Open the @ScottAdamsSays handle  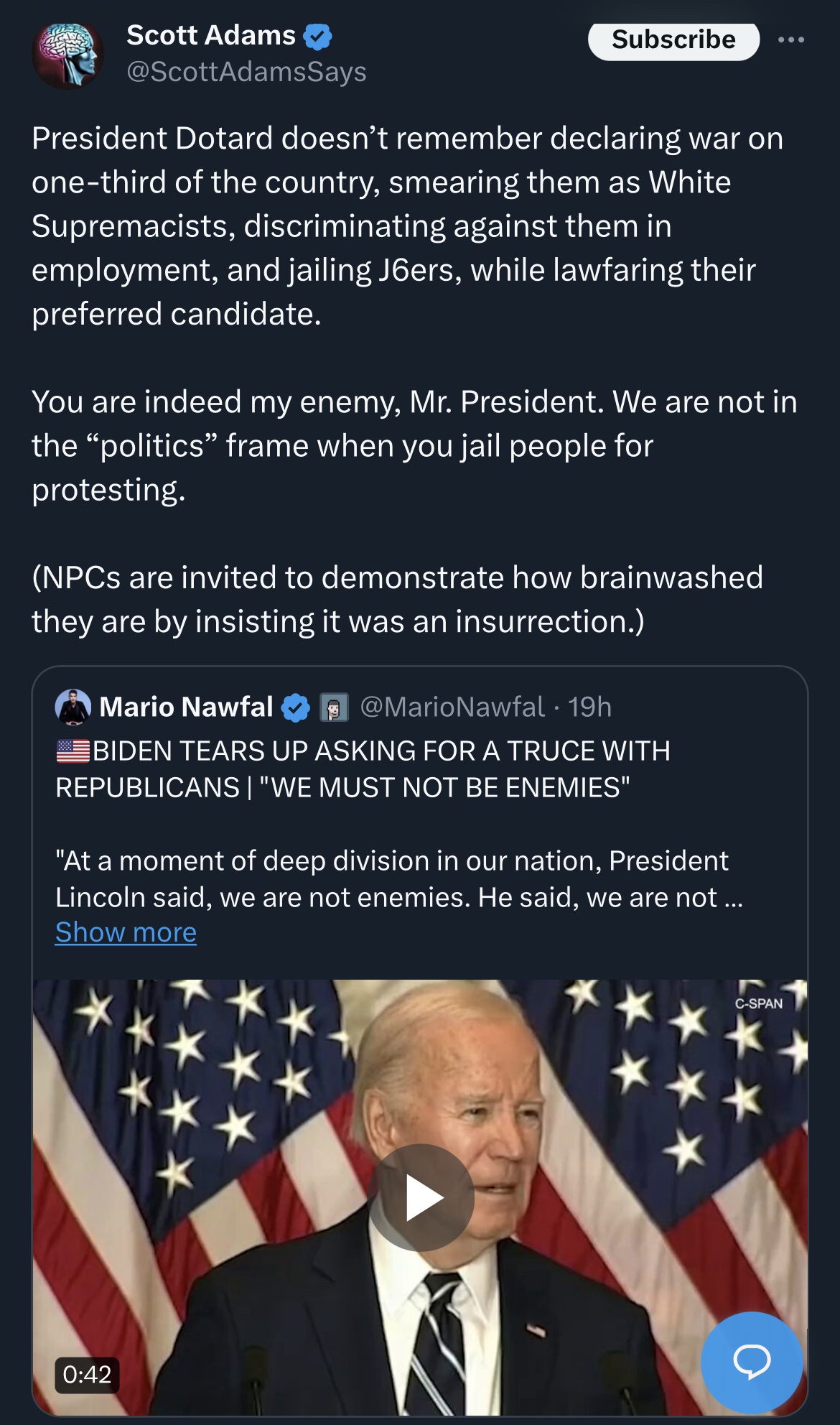(x=246, y=72)
